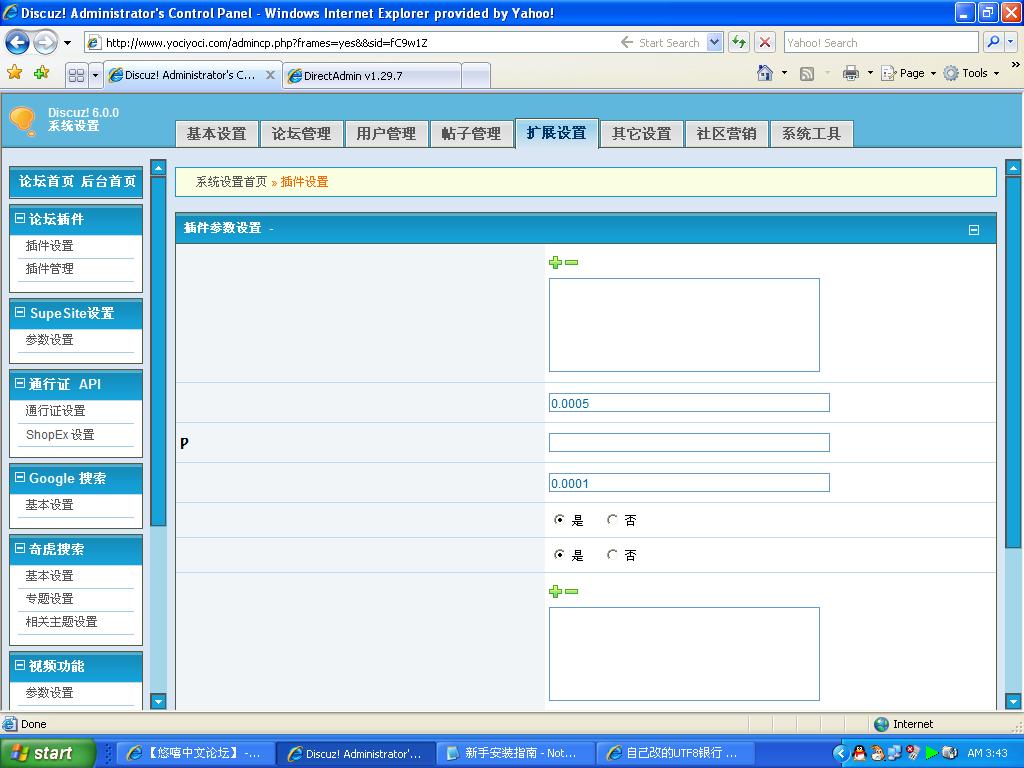Click green minus above first textarea

click(x=571, y=263)
